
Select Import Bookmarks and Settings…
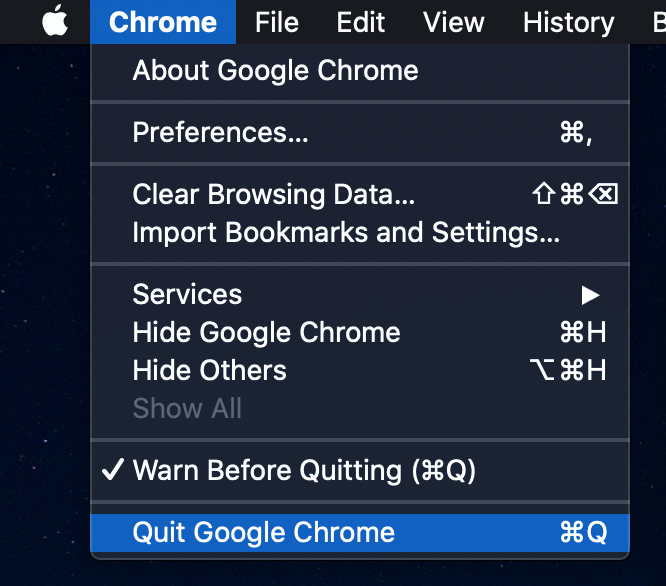pyautogui.click(x=360, y=232)
